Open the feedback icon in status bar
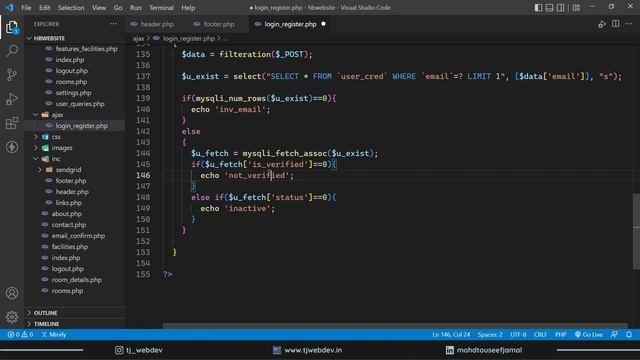Viewport: 640px width, 360px height. pyautogui.click(x=614, y=335)
